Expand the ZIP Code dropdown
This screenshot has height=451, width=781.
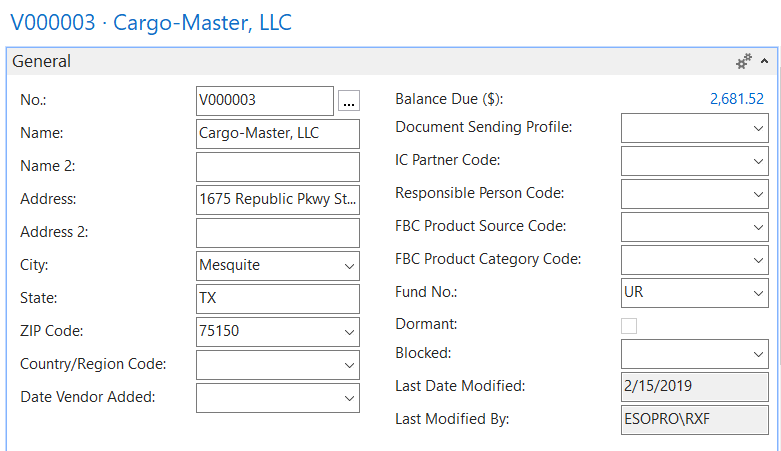pyautogui.click(x=349, y=332)
